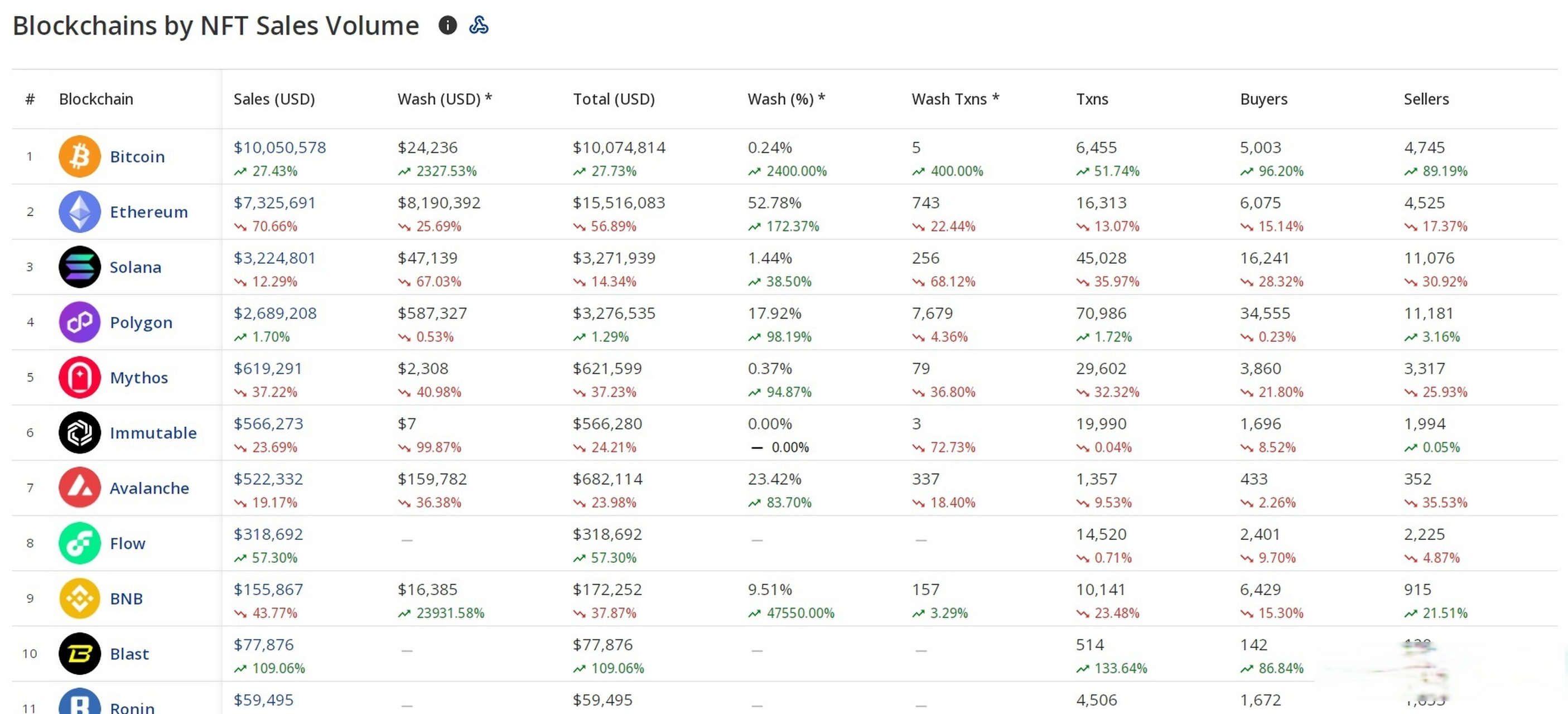Select Polygon sellers count 11,181
The height and width of the screenshot is (714, 1568).
1429,313
